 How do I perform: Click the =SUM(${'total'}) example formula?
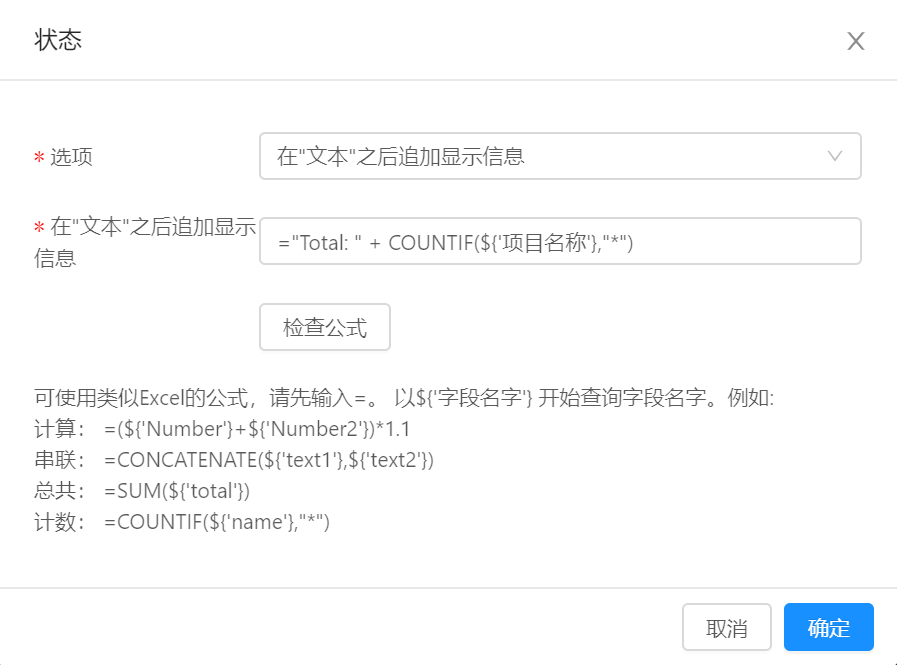[177, 490]
